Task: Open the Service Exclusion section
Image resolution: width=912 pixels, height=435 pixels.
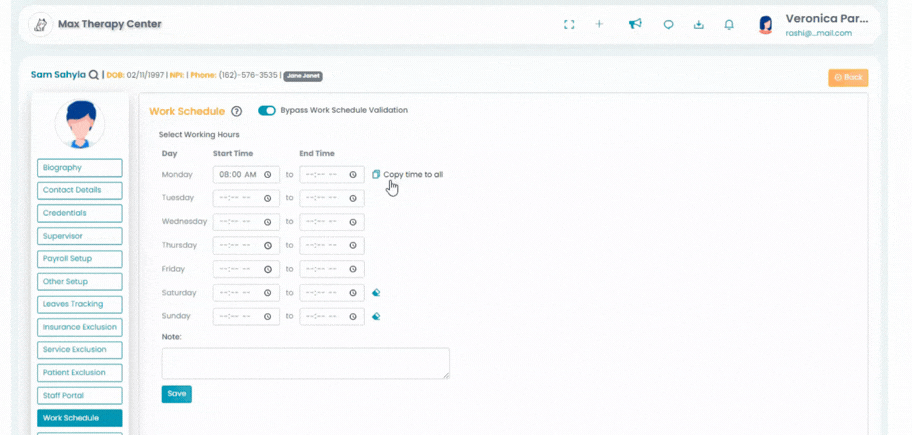Action: point(80,350)
